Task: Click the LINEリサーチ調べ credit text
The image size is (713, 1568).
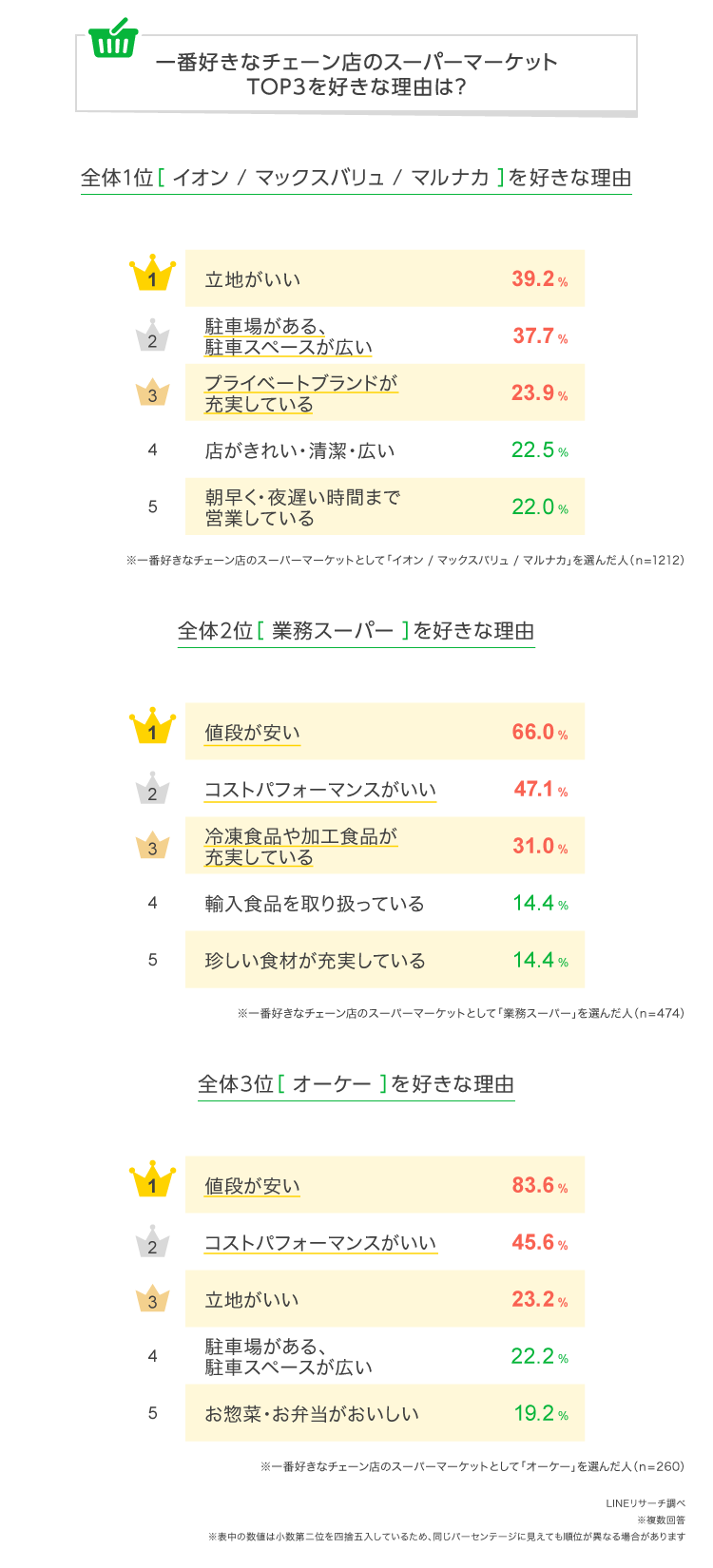Action: tap(645, 1504)
